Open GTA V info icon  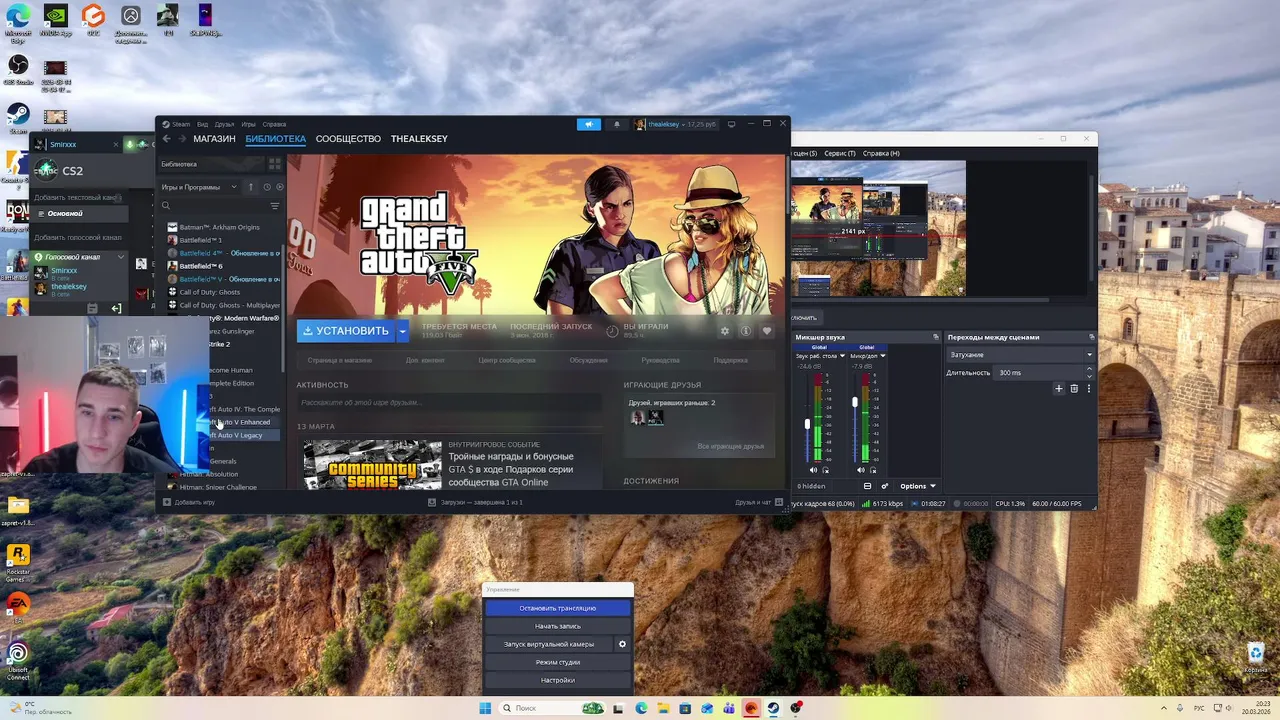click(745, 331)
